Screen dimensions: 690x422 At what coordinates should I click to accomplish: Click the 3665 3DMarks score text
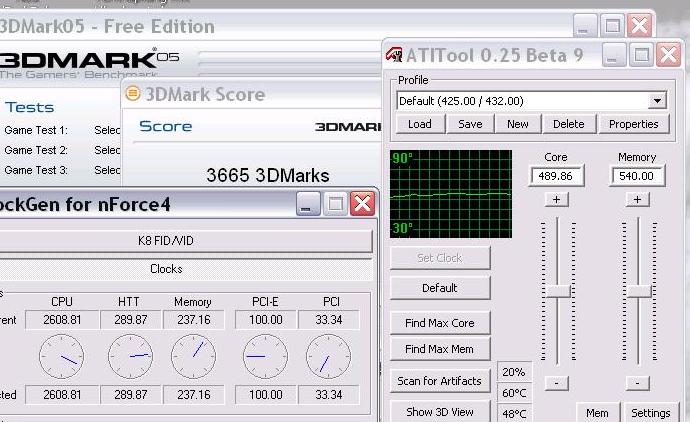268,175
